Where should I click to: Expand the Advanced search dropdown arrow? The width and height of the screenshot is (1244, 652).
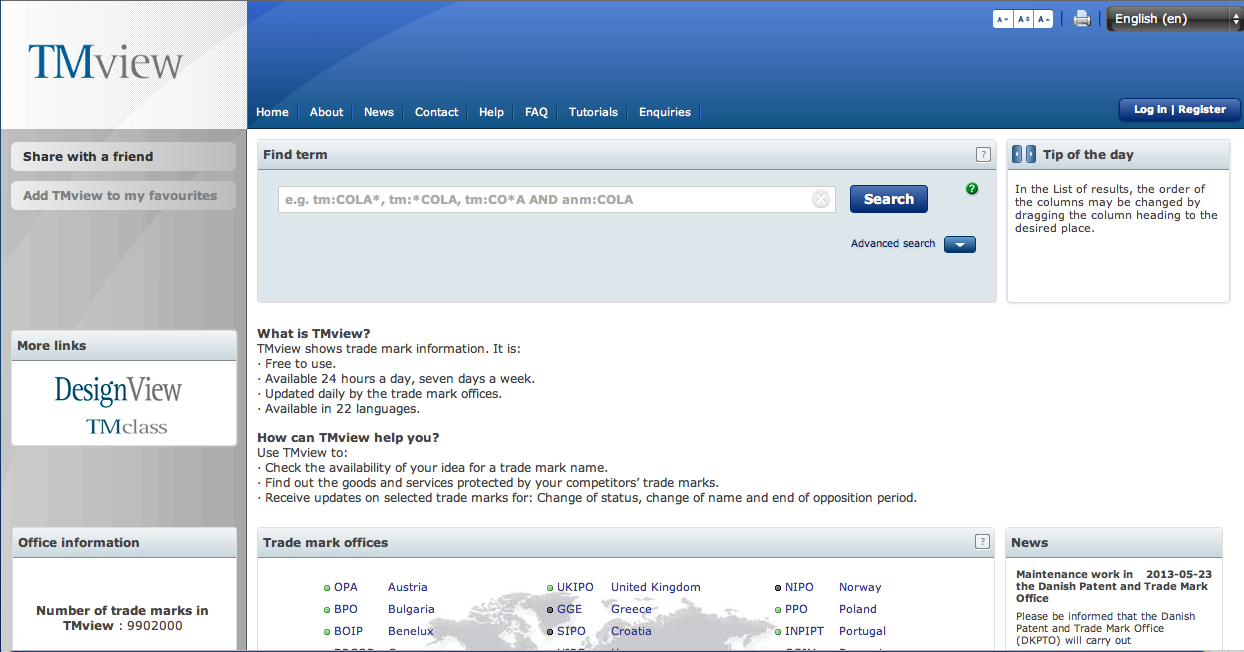(x=960, y=244)
